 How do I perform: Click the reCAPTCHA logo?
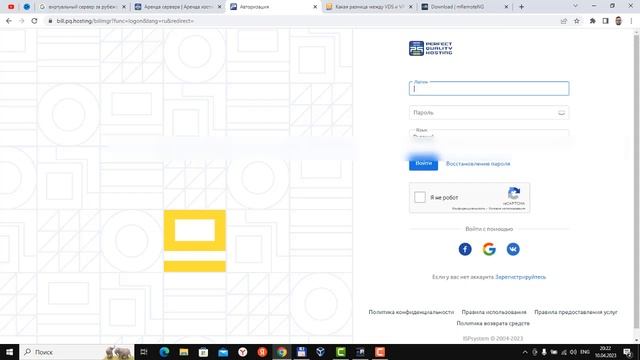tap(514, 193)
